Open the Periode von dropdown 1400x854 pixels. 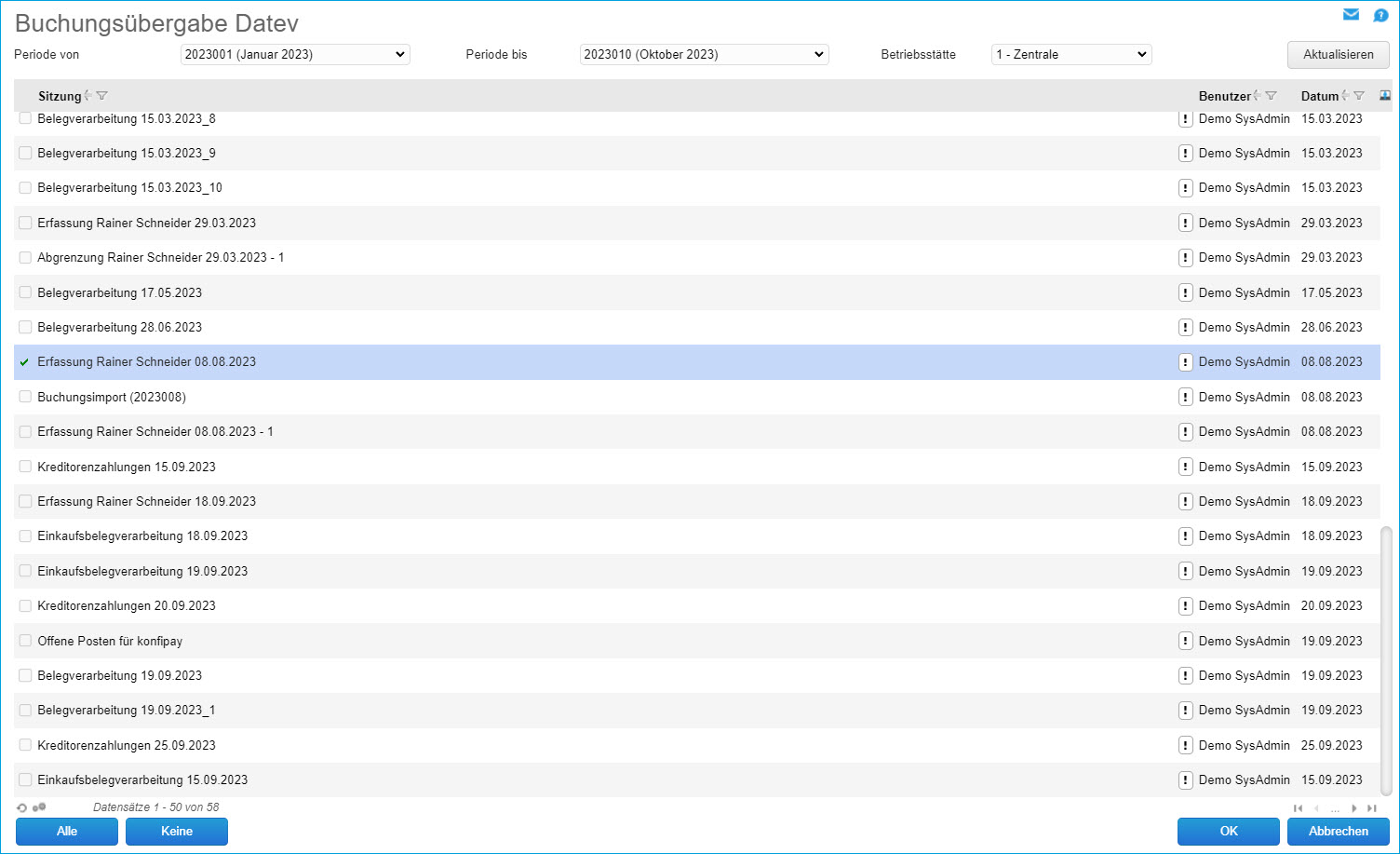tap(295, 55)
